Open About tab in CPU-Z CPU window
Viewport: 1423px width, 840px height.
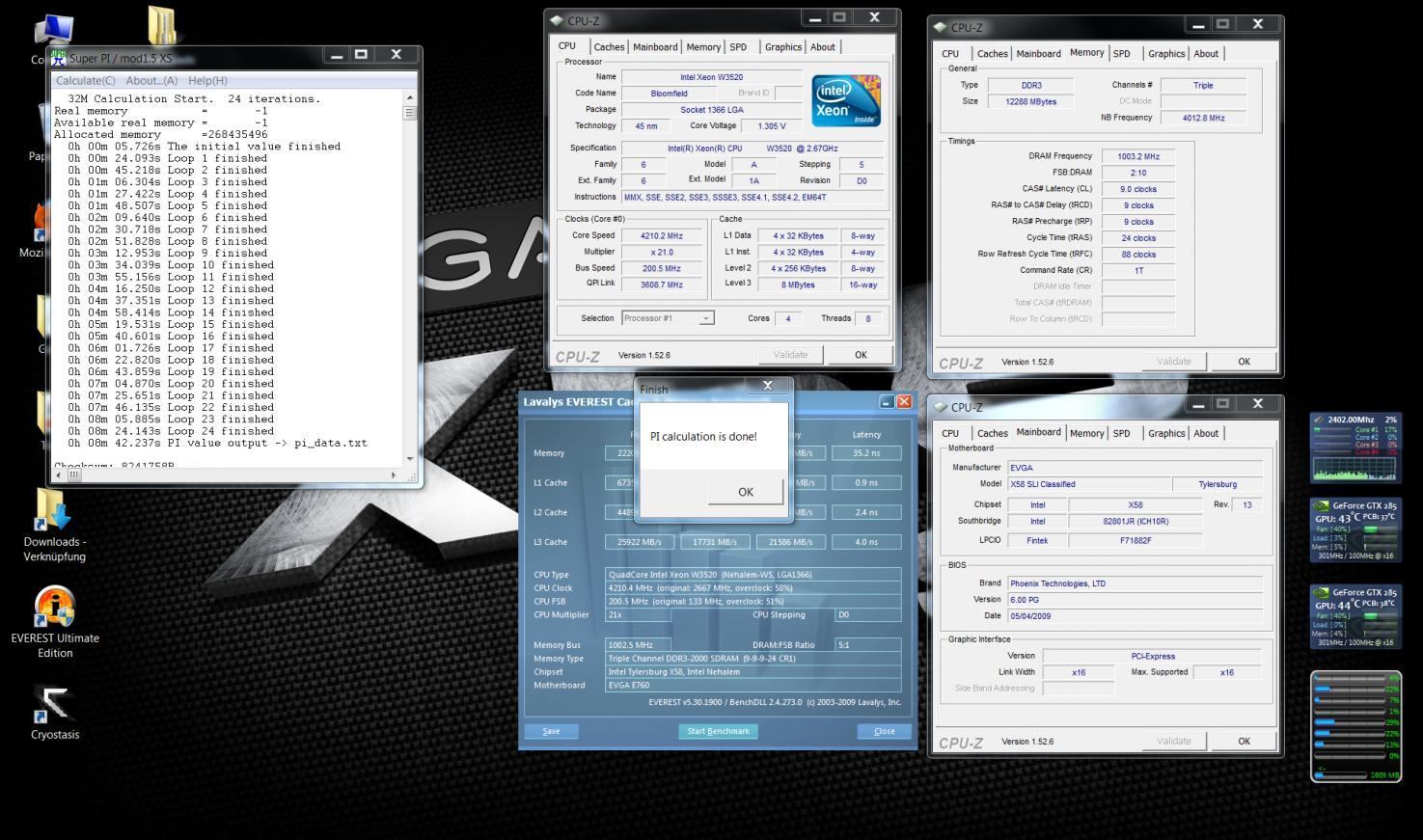coord(823,47)
